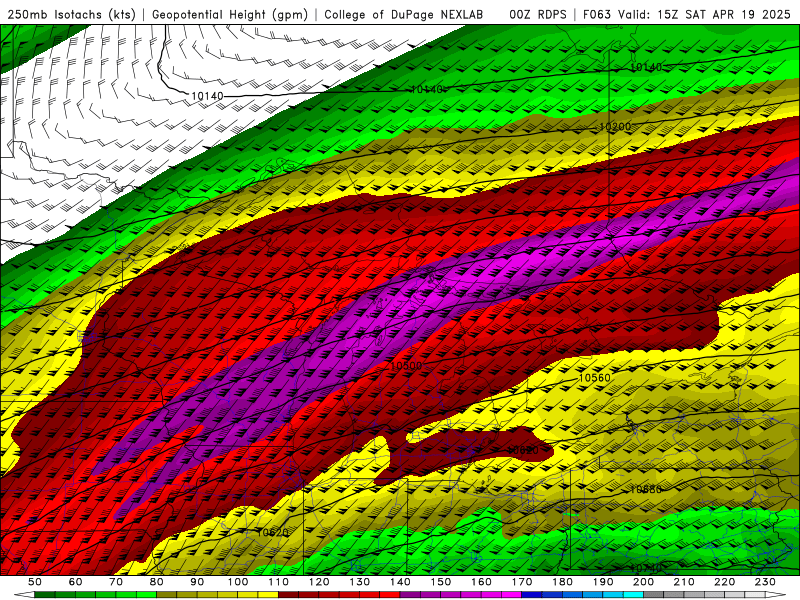Click the 10200 height contour label

click(615, 127)
